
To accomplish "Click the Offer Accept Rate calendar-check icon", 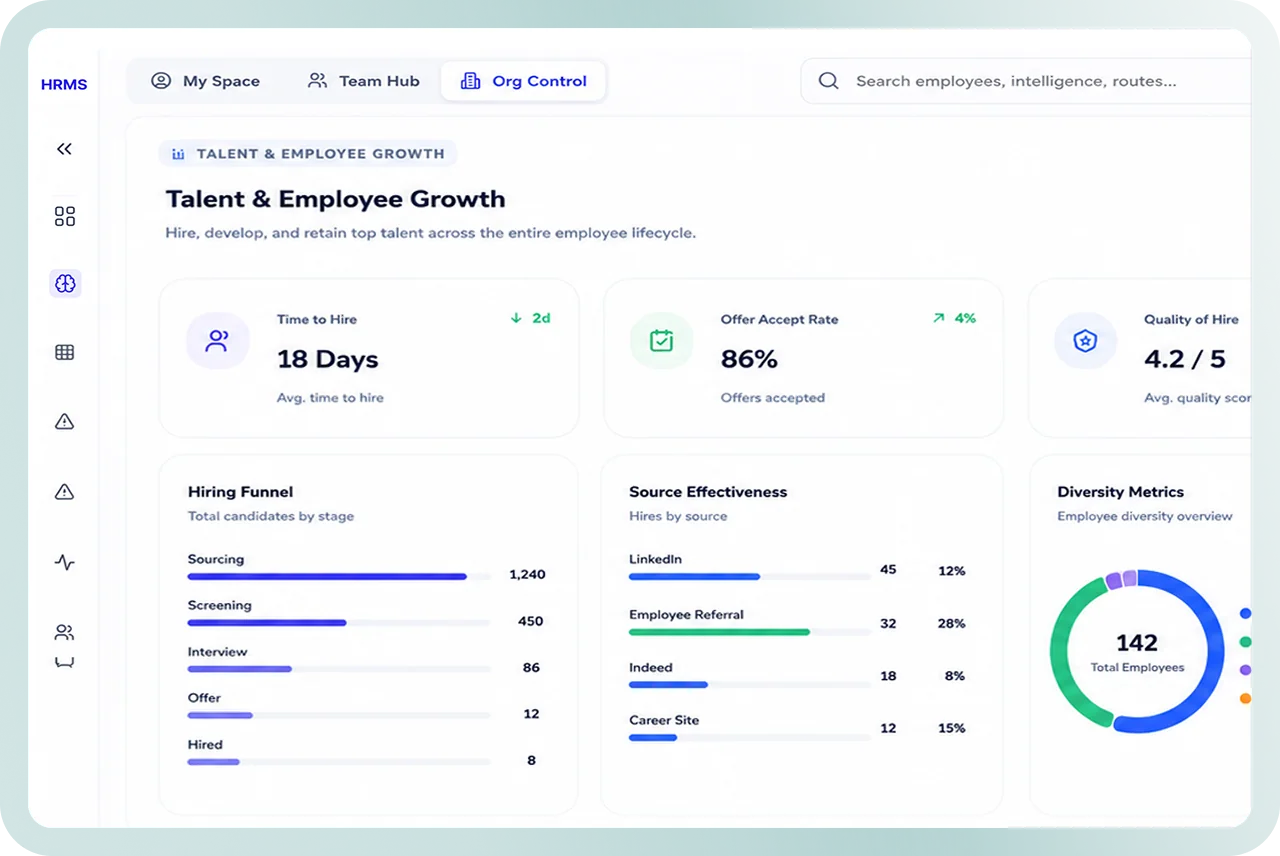I will click(661, 341).
